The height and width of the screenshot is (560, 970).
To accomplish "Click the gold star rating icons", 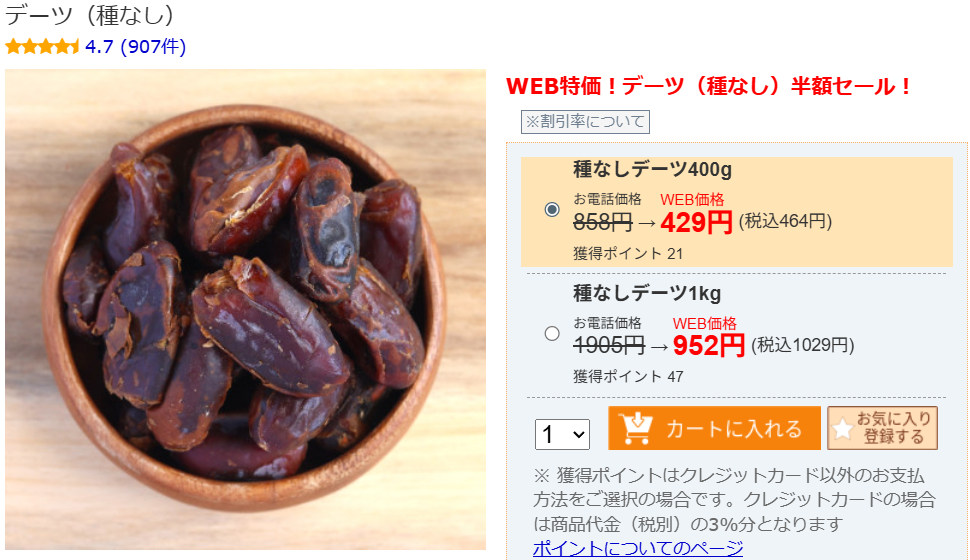I will [x=42, y=46].
